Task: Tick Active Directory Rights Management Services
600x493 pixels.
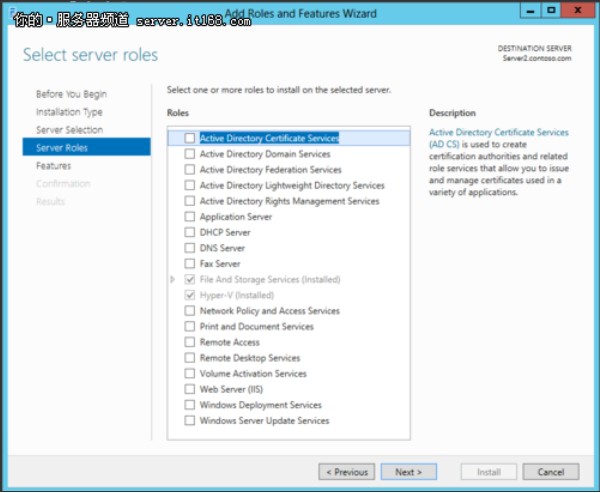Action: [x=189, y=201]
